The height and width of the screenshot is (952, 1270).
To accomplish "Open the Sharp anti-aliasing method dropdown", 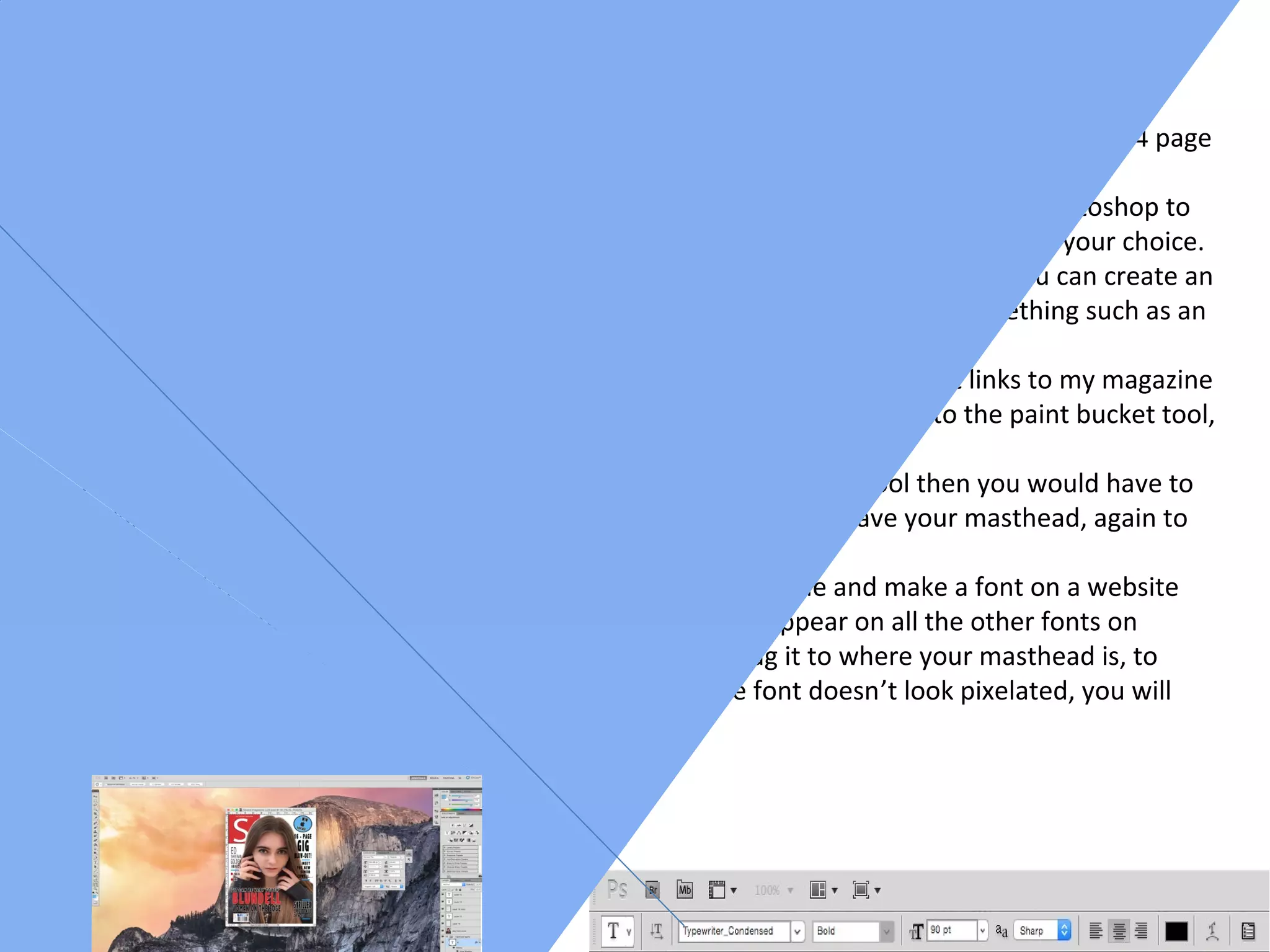I will tap(1064, 931).
